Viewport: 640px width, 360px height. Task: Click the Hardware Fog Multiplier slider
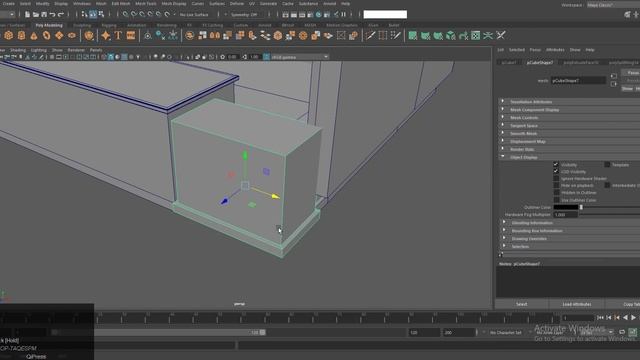[610, 214]
